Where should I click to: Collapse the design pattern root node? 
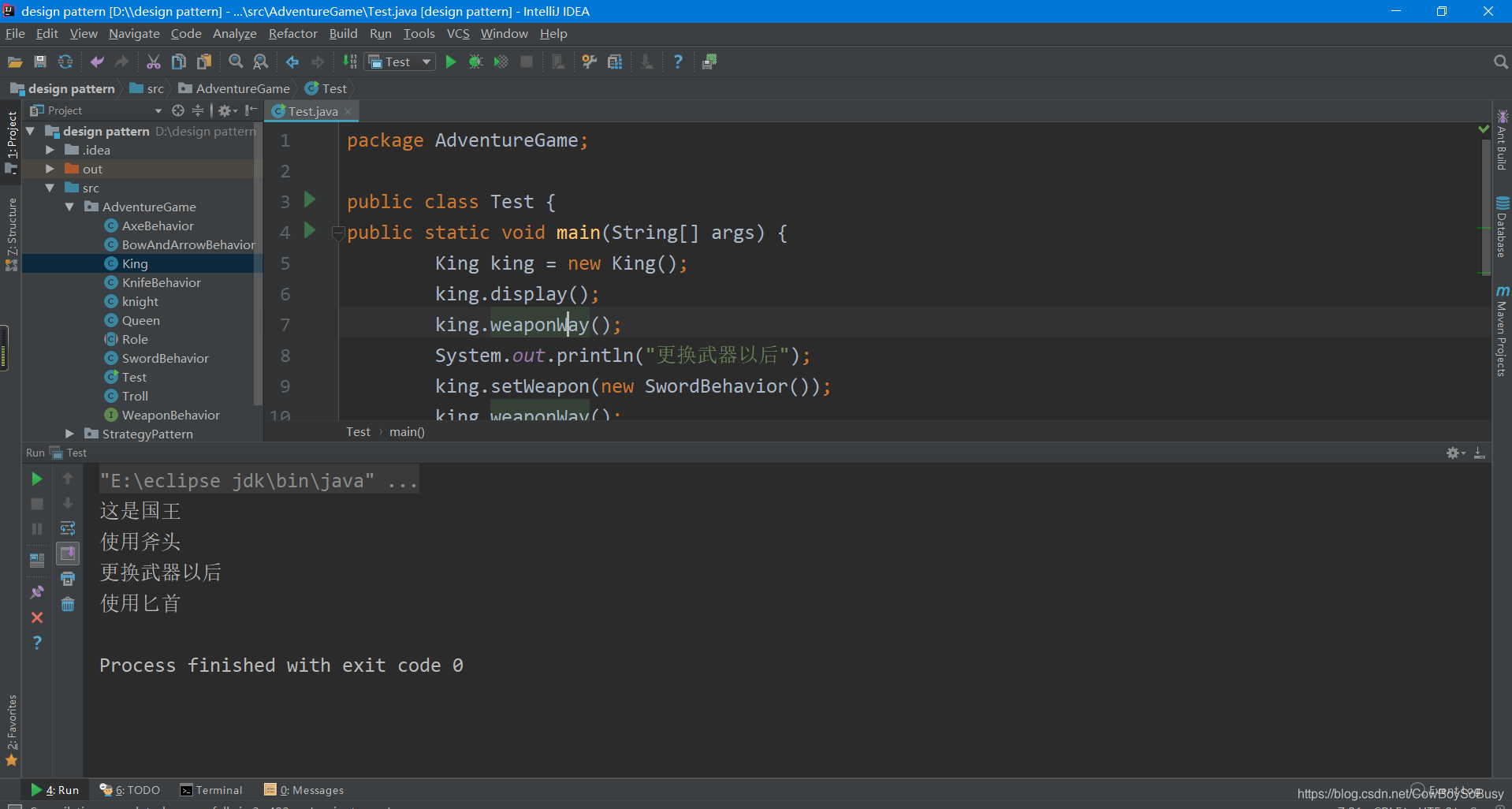point(31,131)
